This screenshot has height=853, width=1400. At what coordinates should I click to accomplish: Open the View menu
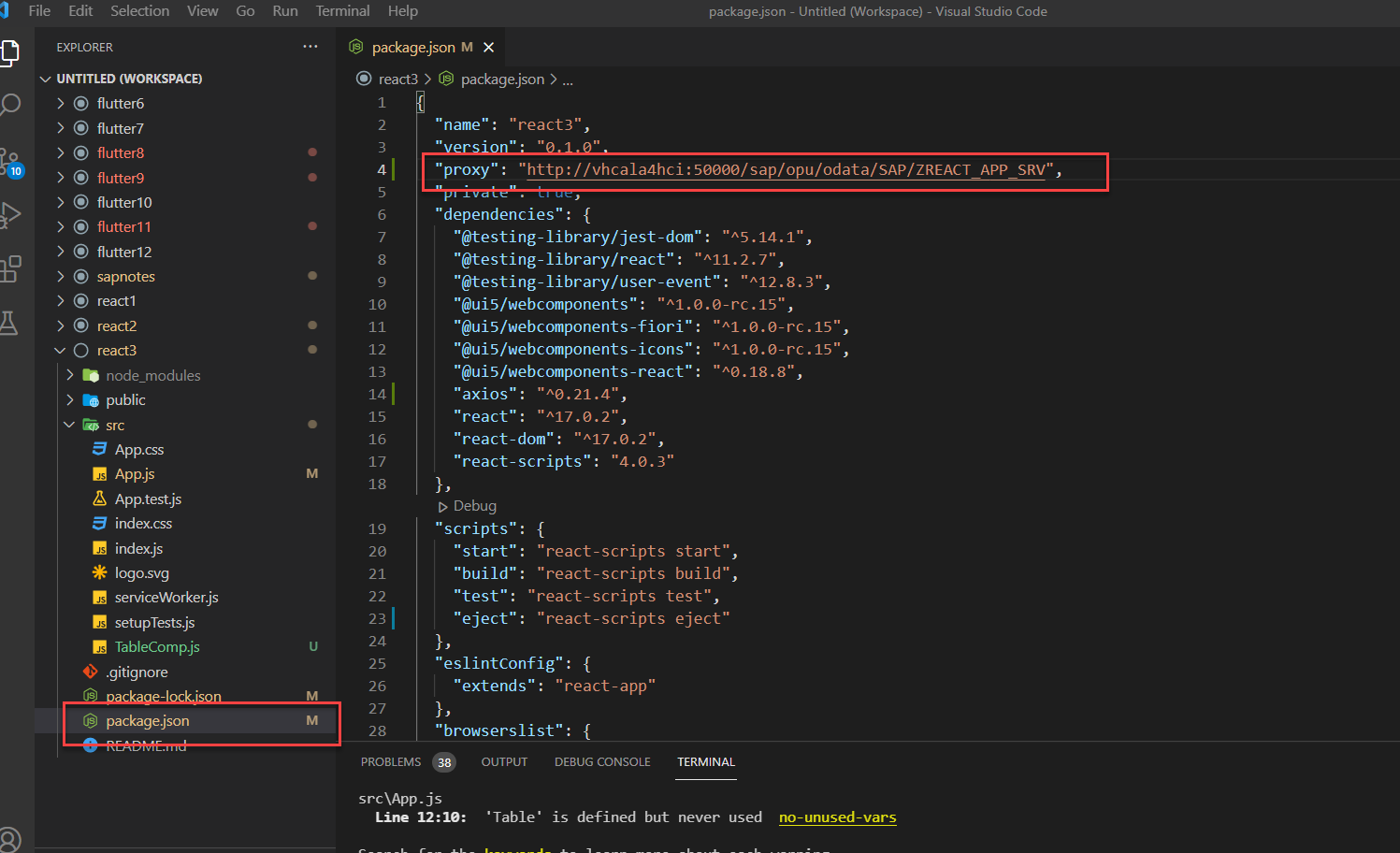point(203,11)
